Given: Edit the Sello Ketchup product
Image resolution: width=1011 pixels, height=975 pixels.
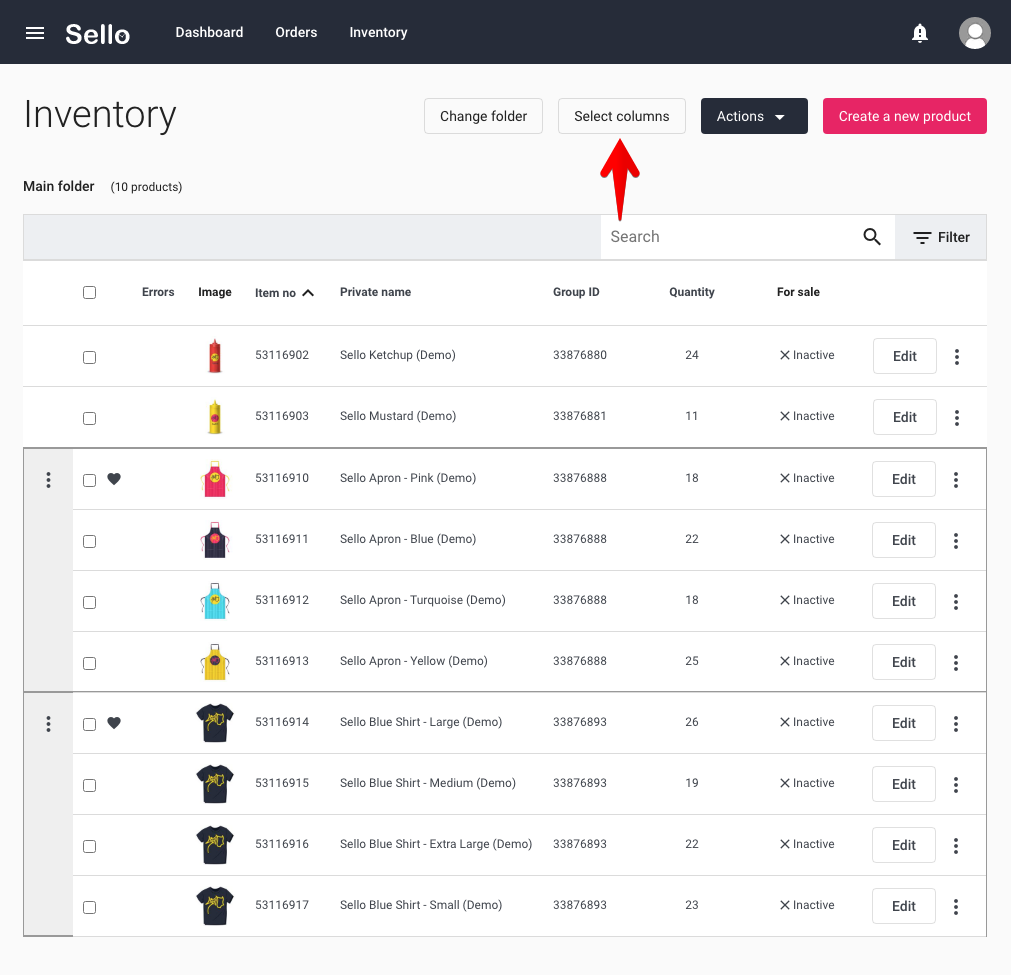Looking at the screenshot, I should [905, 356].
